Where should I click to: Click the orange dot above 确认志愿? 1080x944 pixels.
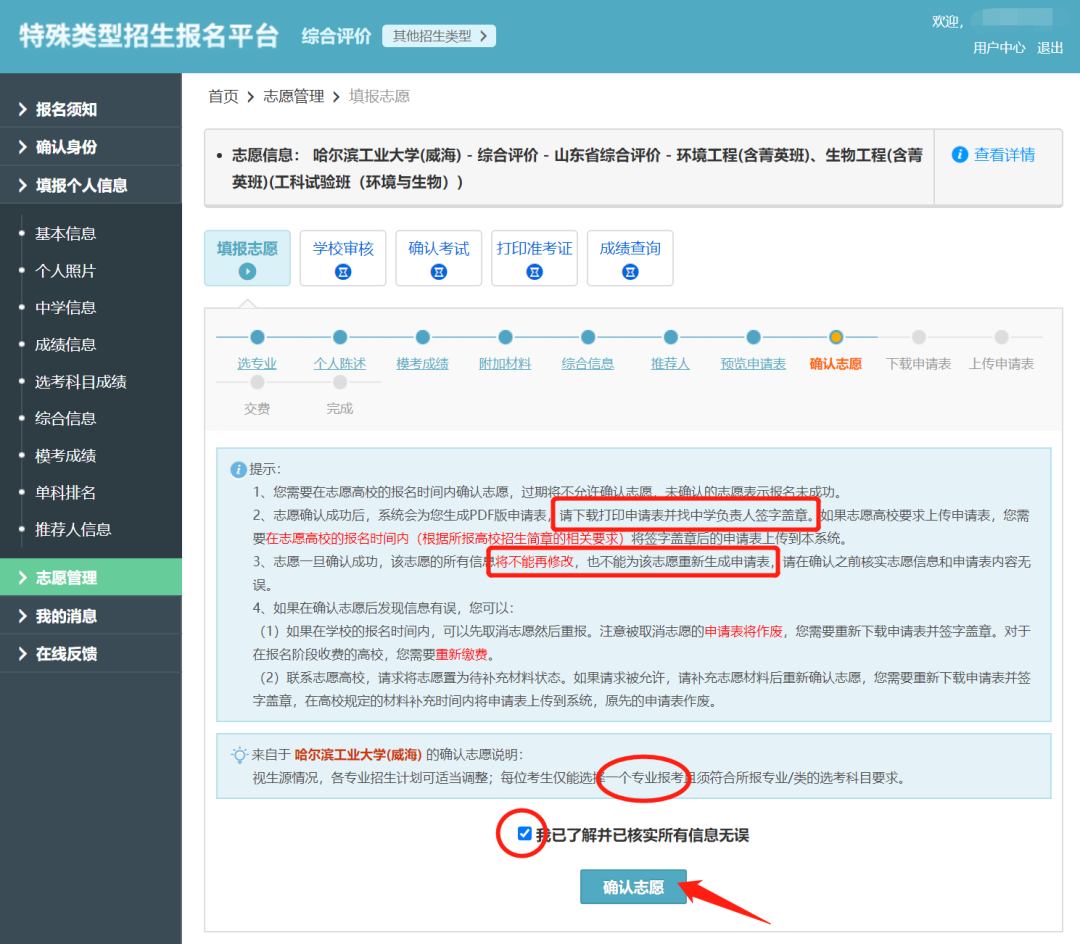coord(835,337)
